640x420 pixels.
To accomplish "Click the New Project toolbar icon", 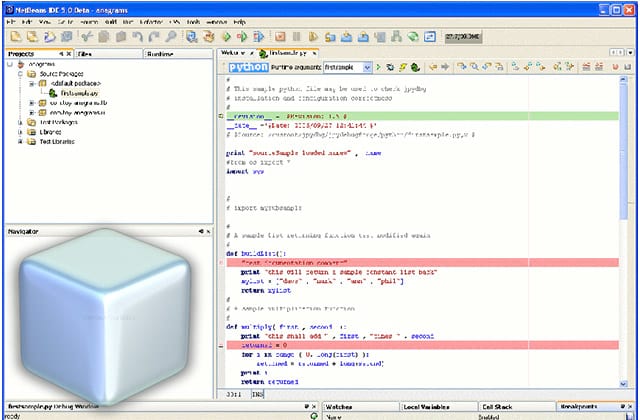I will point(32,37).
